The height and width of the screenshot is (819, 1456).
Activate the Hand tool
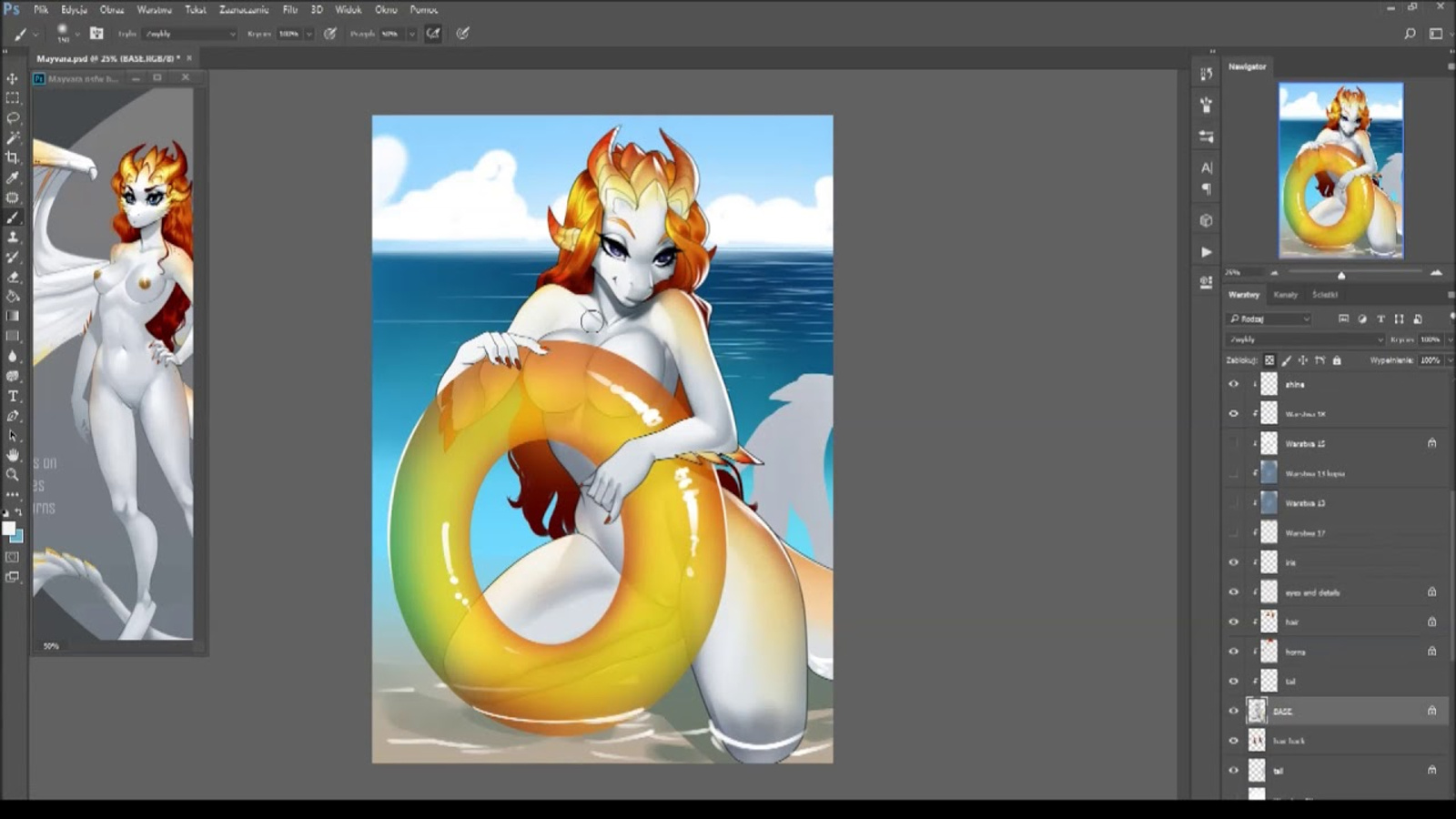pyautogui.click(x=13, y=454)
